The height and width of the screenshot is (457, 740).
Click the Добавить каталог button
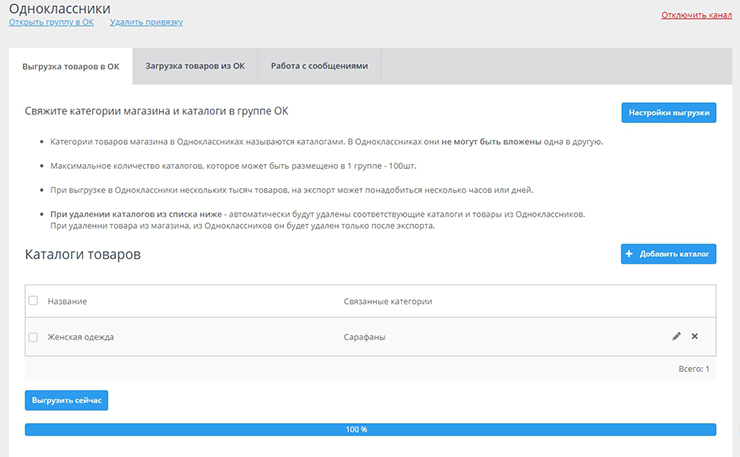click(668, 254)
